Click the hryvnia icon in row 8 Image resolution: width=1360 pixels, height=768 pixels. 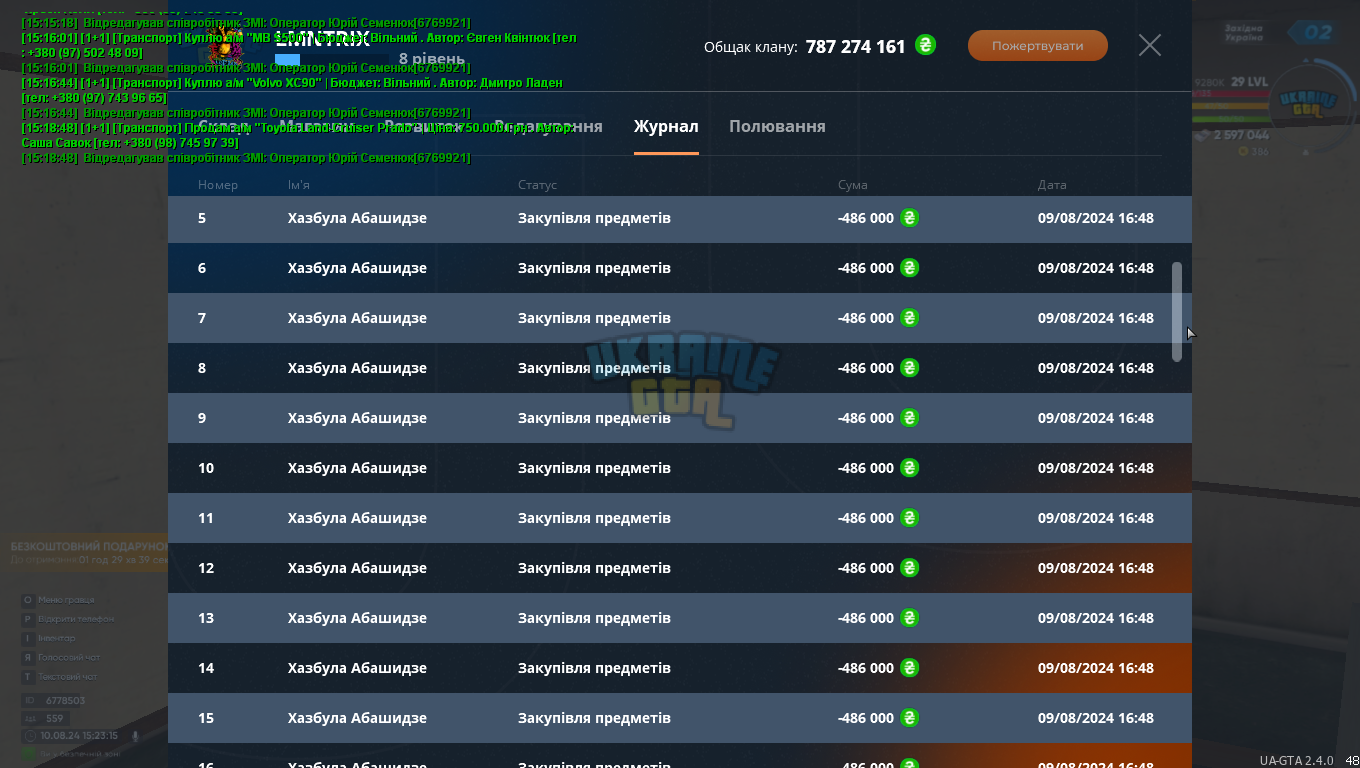click(x=909, y=368)
